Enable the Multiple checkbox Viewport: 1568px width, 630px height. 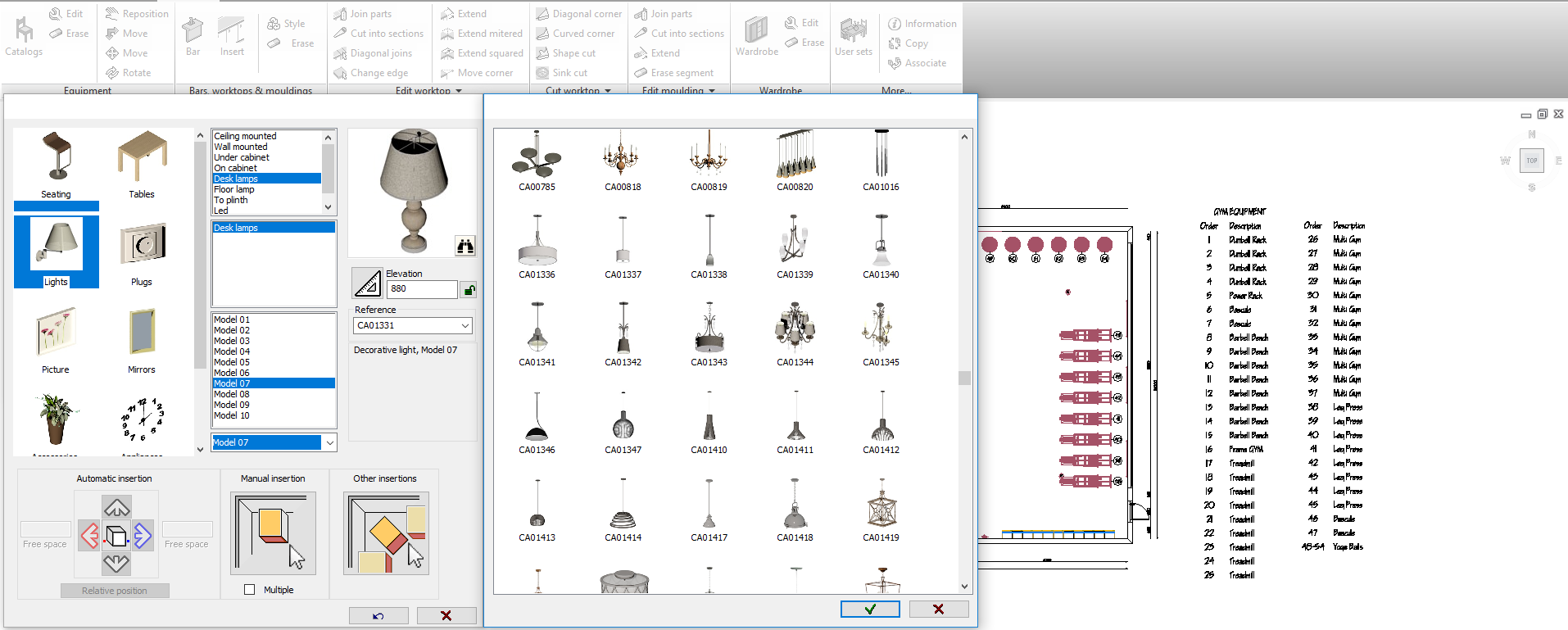coord(249,590)
